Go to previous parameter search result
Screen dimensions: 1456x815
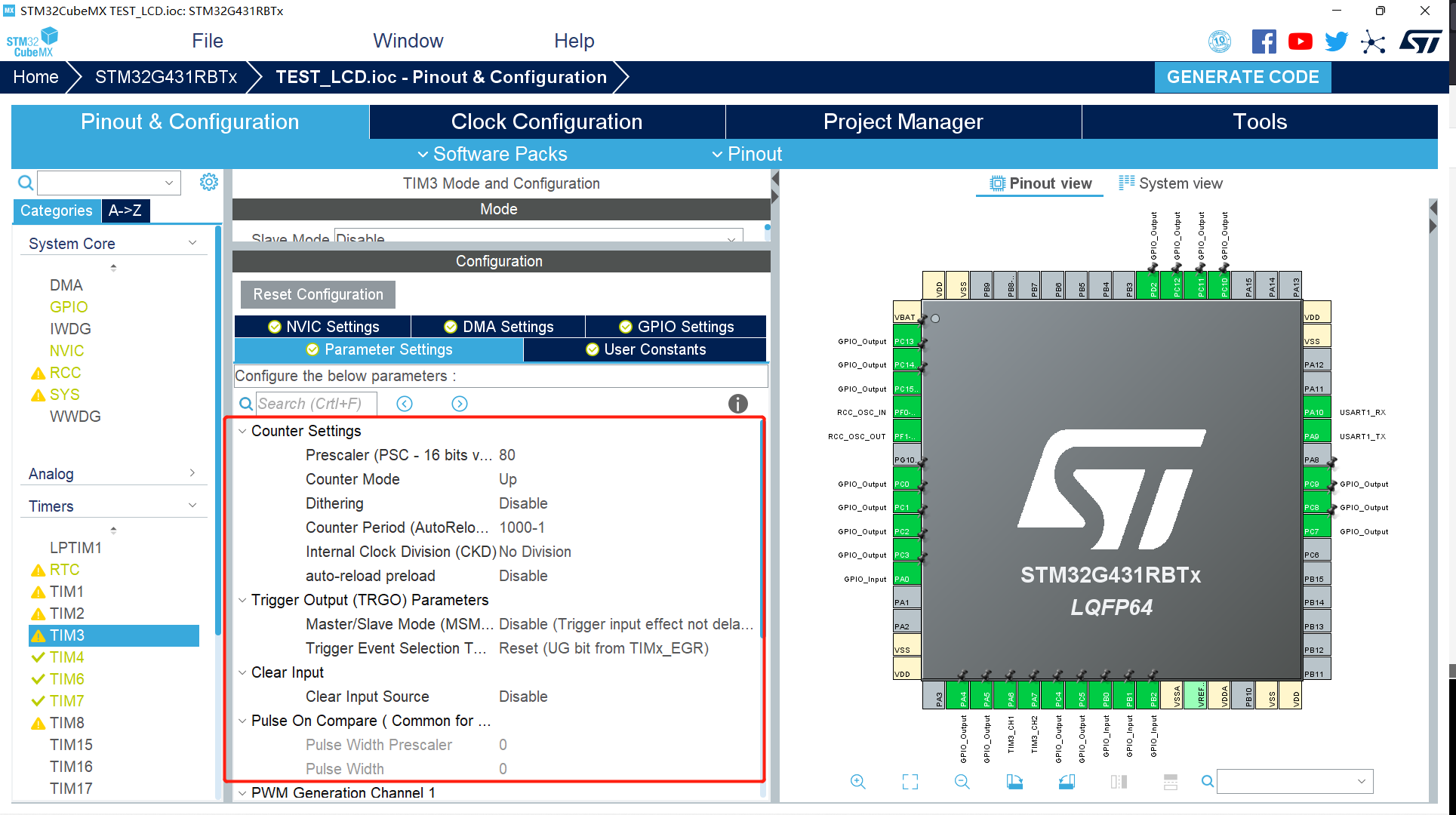click(405, 404)
